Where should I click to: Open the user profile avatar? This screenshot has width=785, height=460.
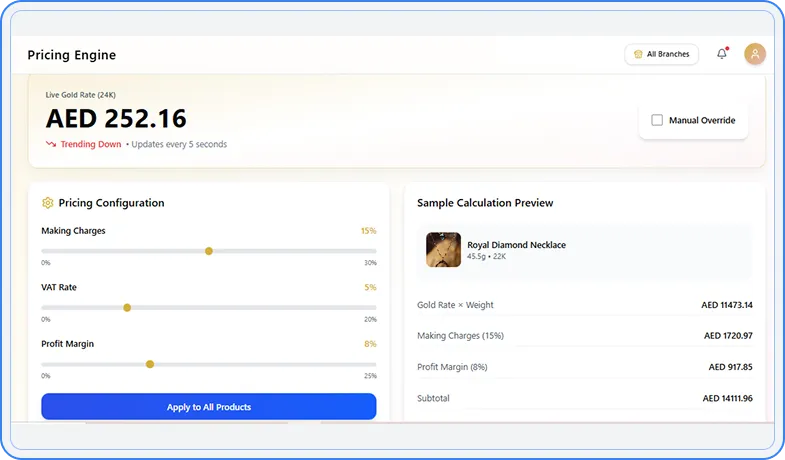tap(755, 54)
